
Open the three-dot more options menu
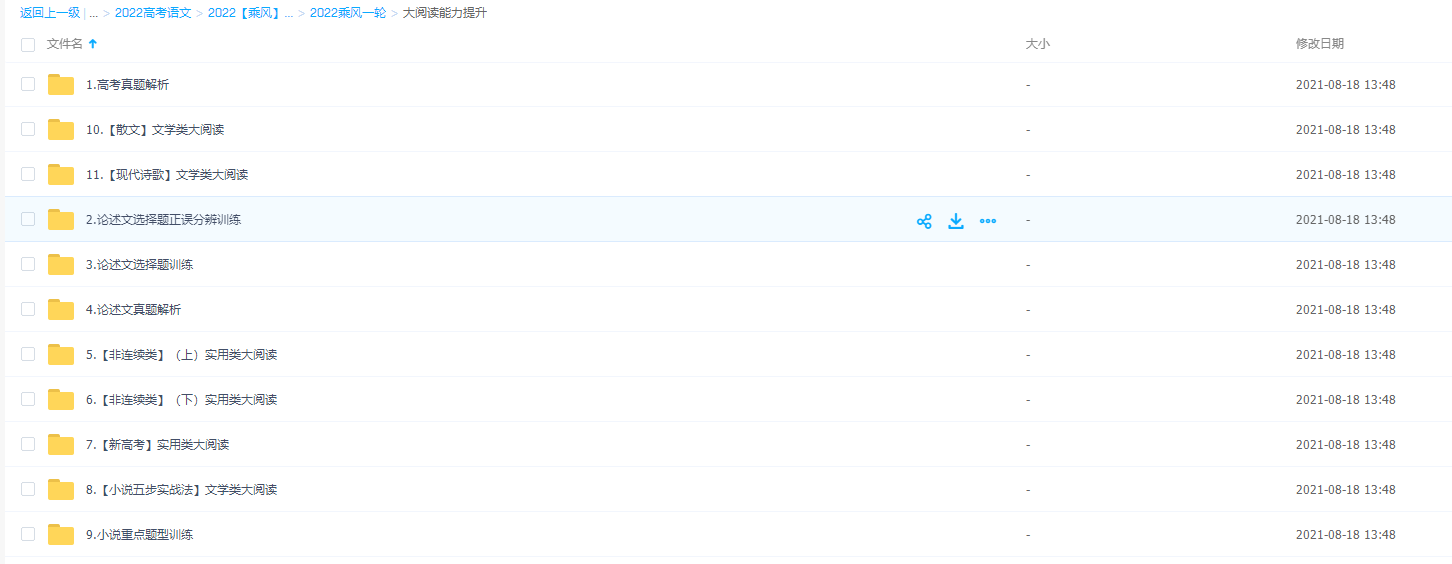pos(988,221)
